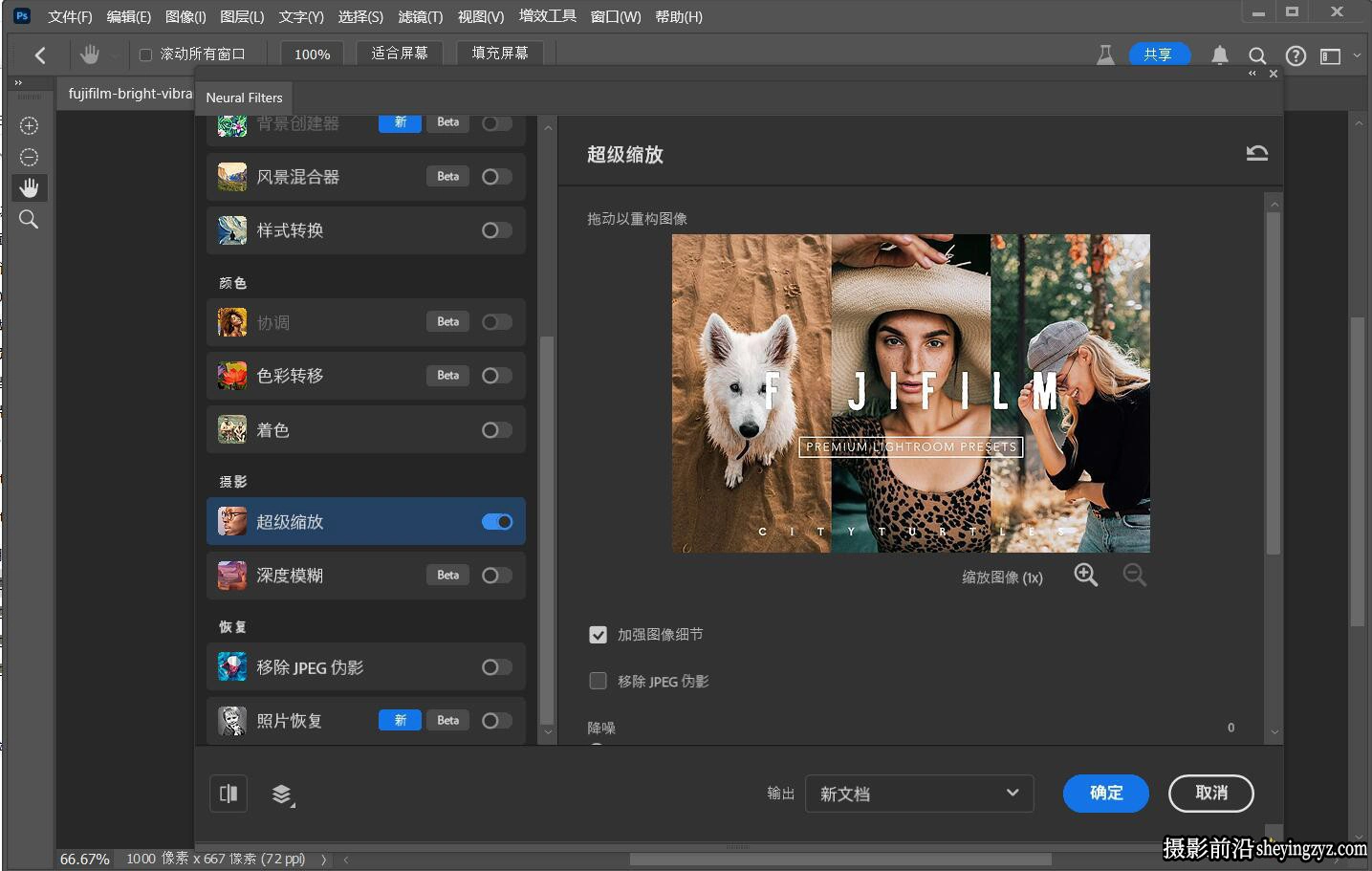Check 滚动所有窗口 checkbox

tap(146, 55)
